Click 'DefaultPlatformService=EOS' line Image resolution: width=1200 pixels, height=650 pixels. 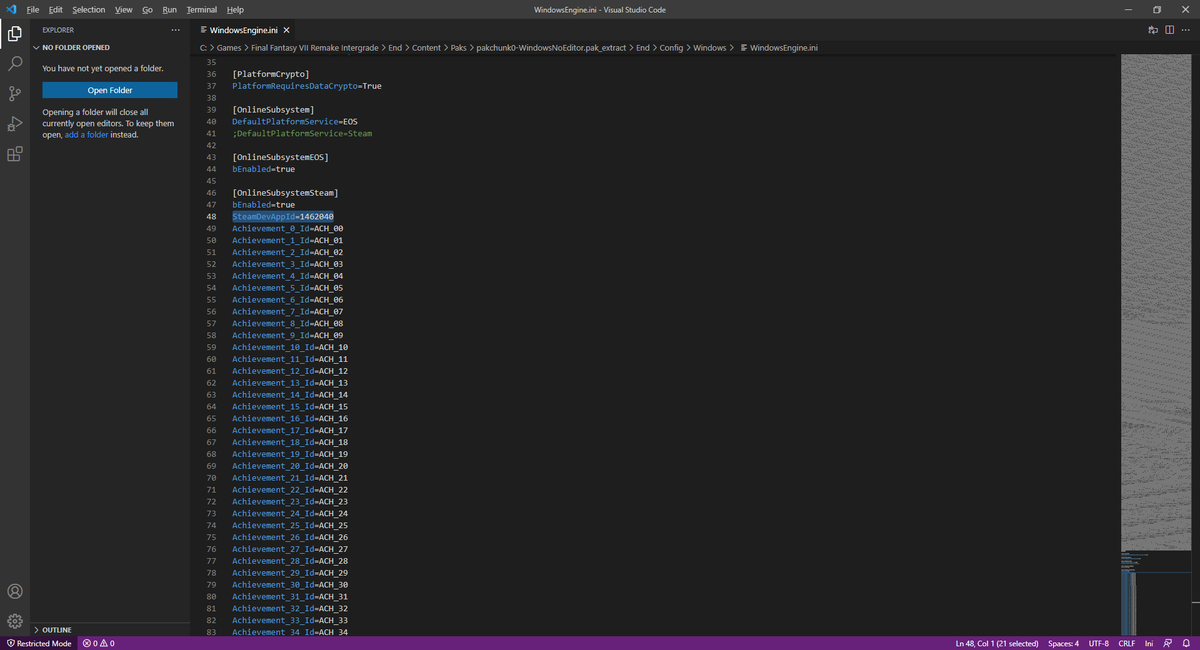coord(295,121)
